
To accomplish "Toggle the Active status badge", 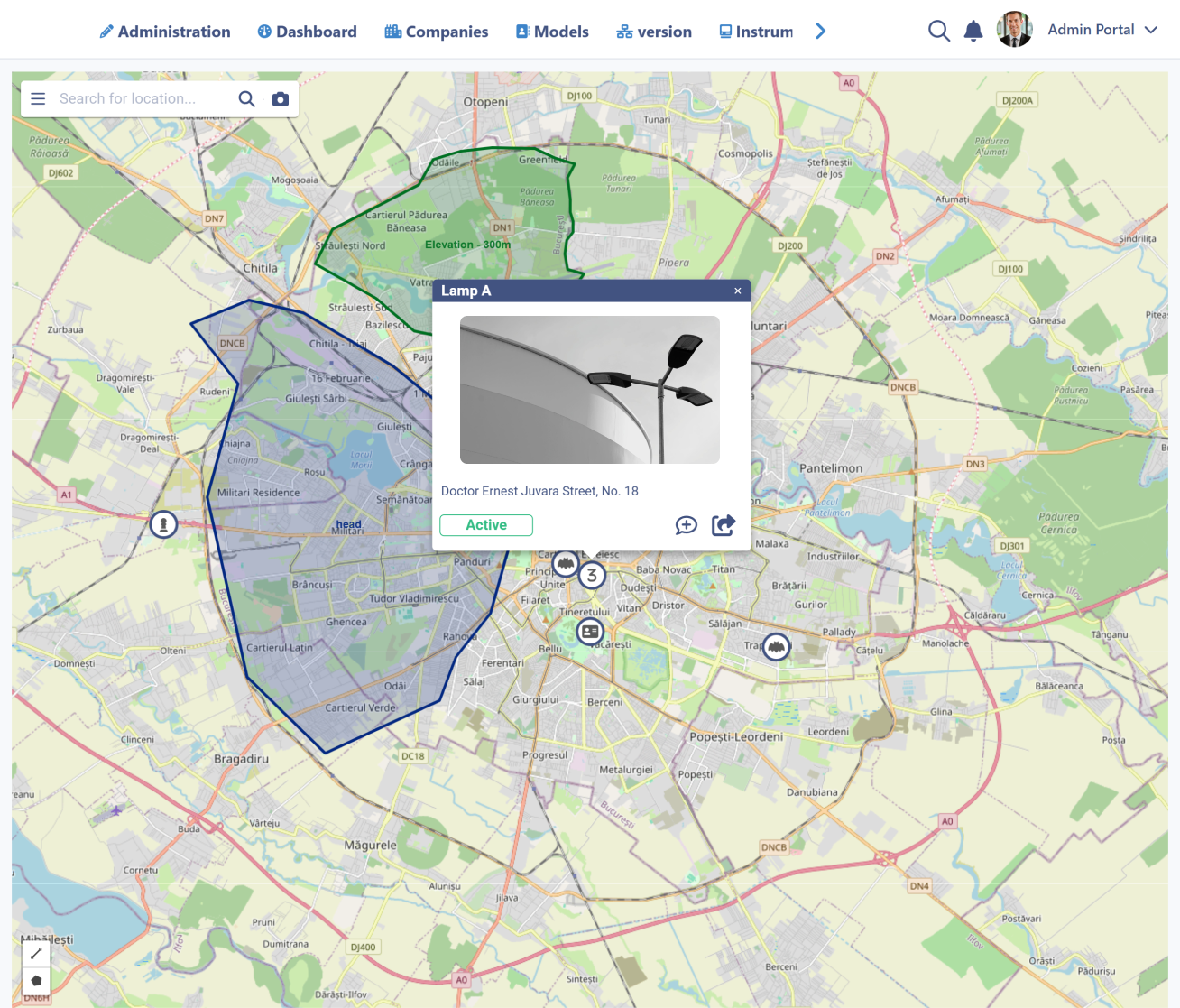I will [x=486, y=525].
